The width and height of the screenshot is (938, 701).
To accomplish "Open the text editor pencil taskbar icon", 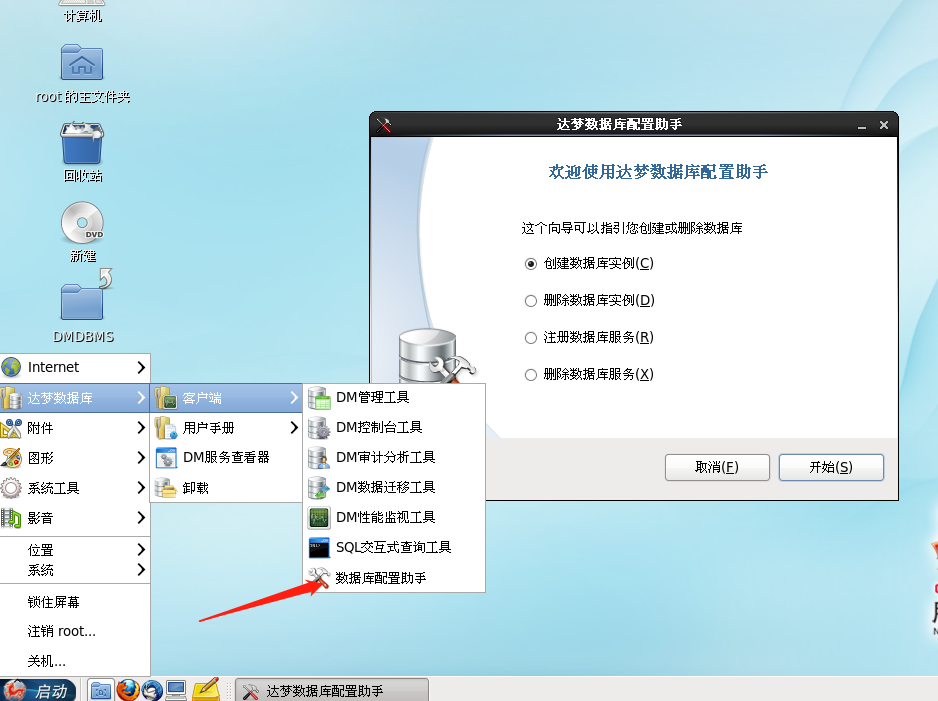I will [x=206, y=690].
